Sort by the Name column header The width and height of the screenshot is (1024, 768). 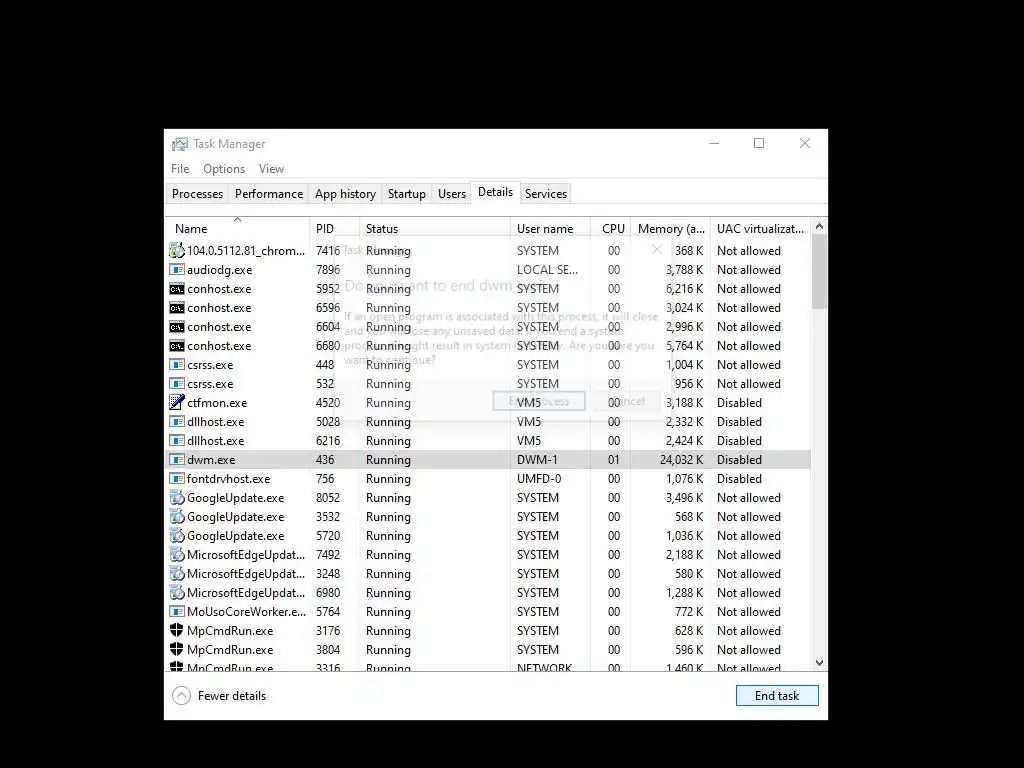click(x=237, y=228)
